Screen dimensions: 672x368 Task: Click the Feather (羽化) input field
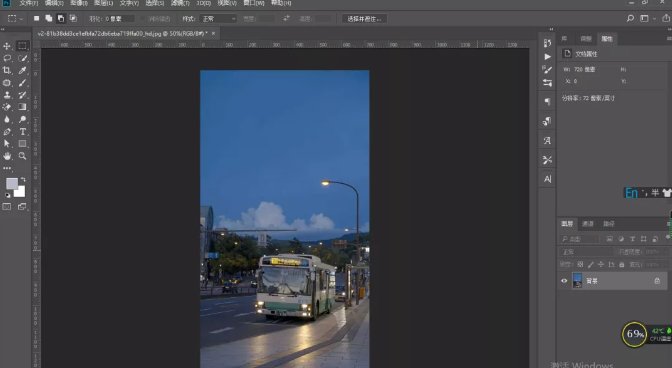[x=120, y=19]
